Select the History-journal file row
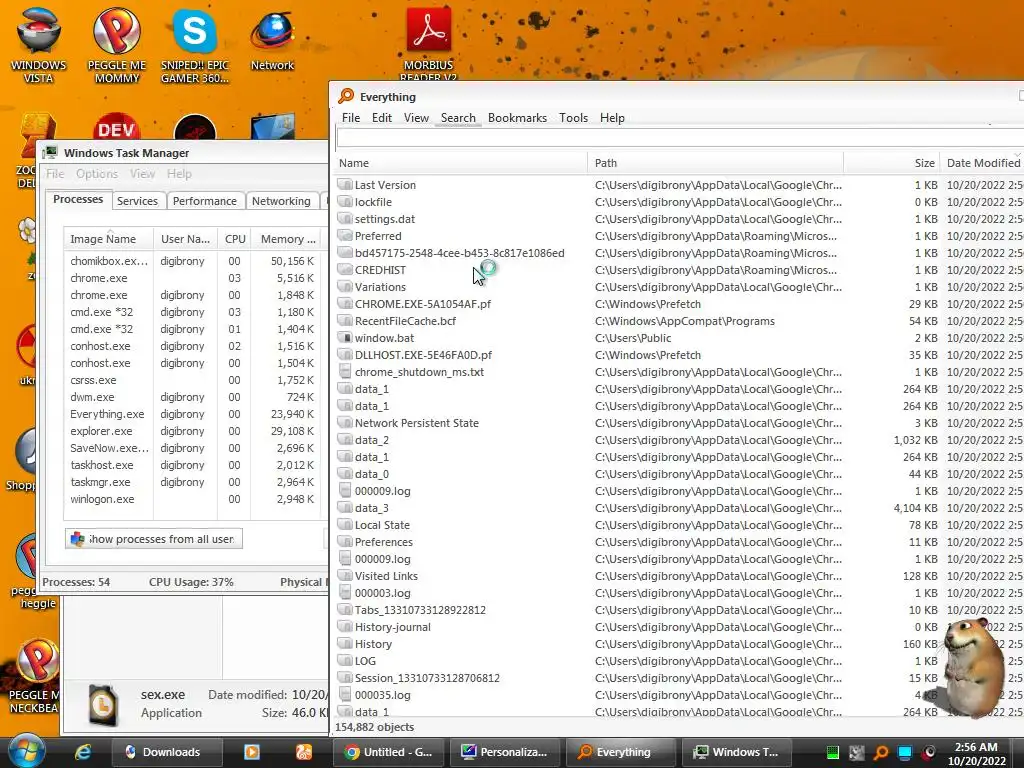Screen dimensions: 1024x768 coord(679,627)
